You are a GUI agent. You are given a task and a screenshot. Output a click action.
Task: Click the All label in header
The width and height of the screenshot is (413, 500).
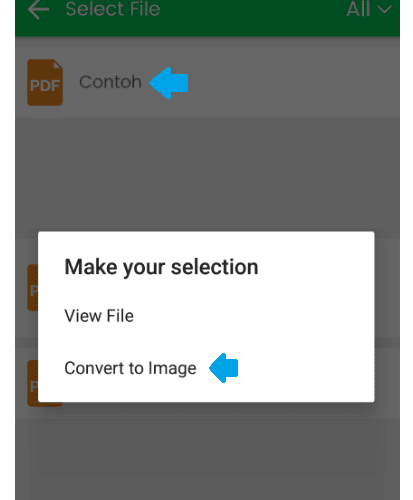(358, 9)
